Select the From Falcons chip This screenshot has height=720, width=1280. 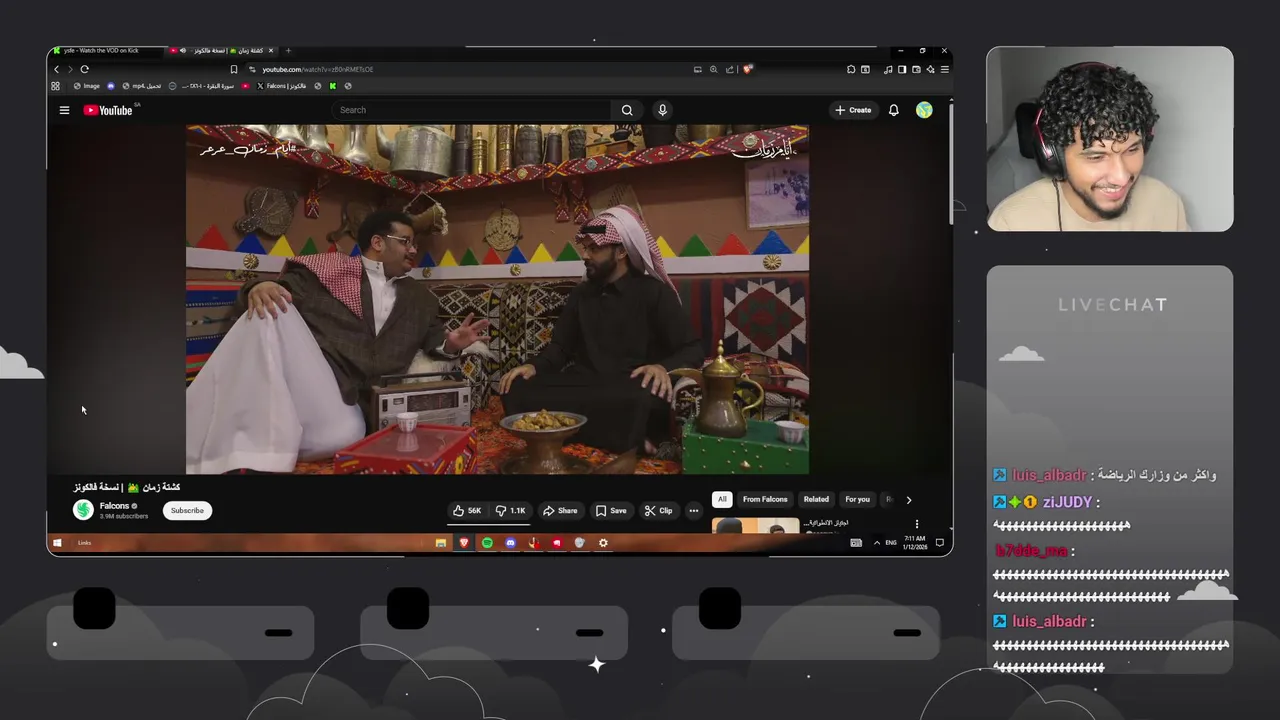click(765, 499)
